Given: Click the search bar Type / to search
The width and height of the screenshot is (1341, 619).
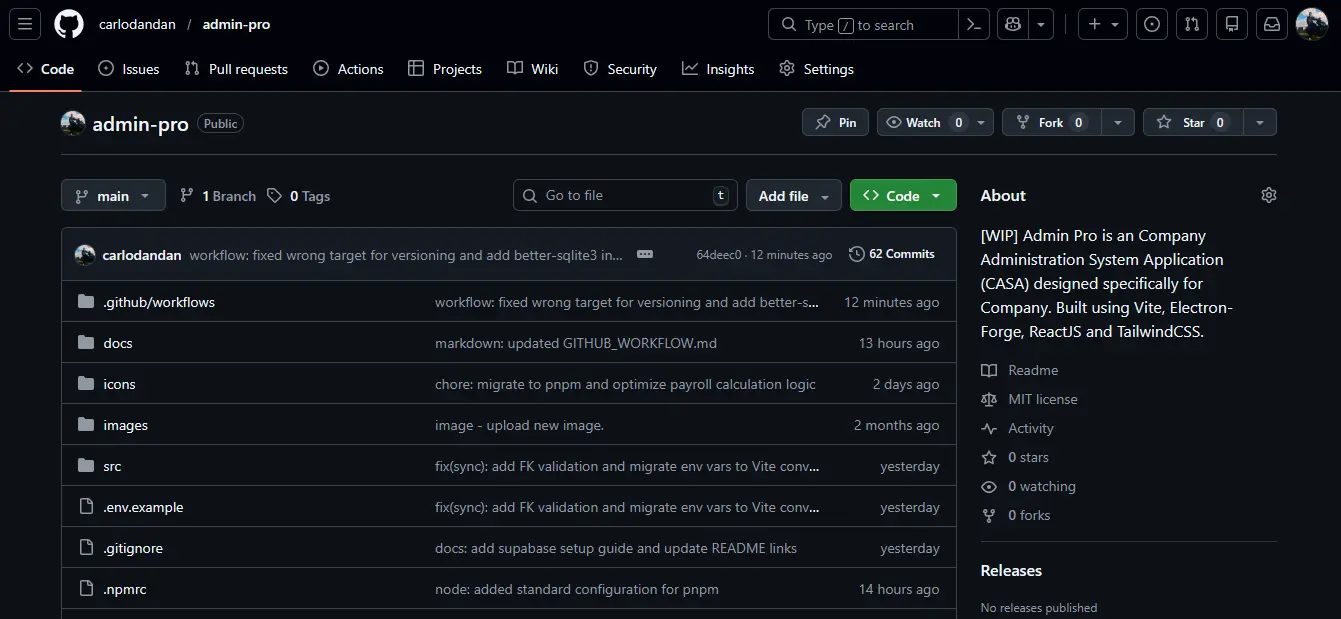Looking at the screenshot, I should [x=863, y=25].
